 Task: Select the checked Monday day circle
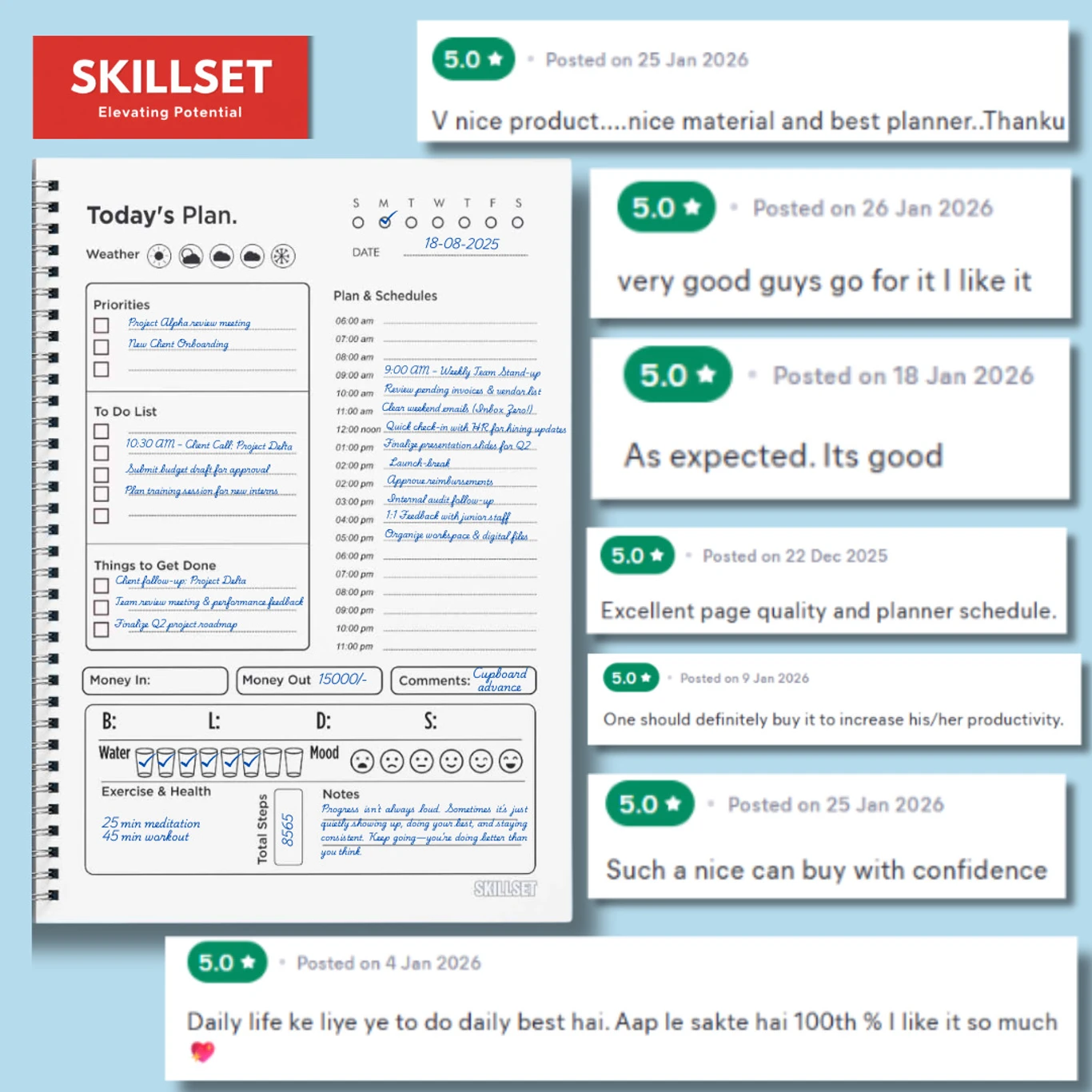(x=385, y=221)
